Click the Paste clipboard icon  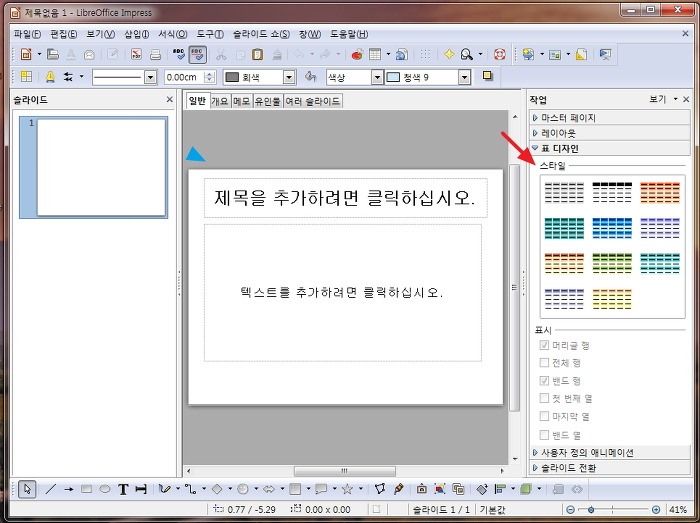pos(258,54)
